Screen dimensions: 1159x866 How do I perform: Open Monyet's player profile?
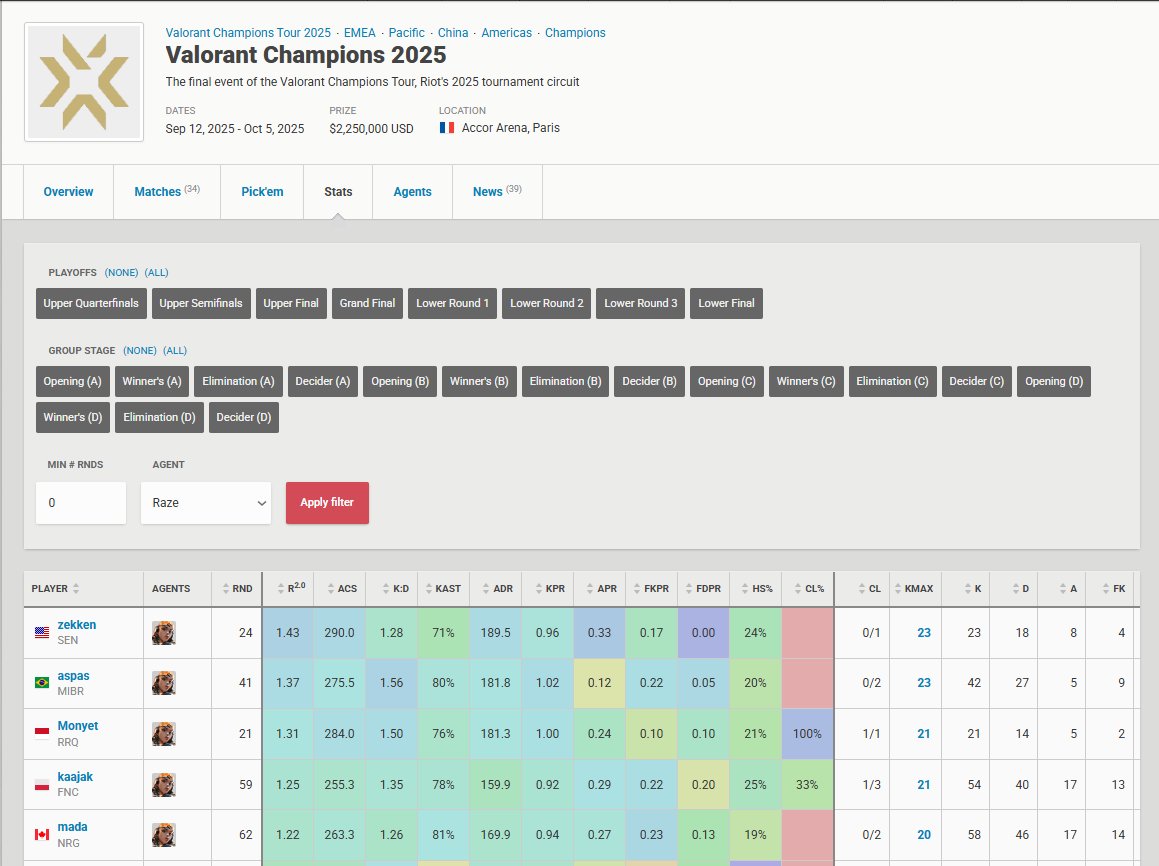click(x=78, y=726)
